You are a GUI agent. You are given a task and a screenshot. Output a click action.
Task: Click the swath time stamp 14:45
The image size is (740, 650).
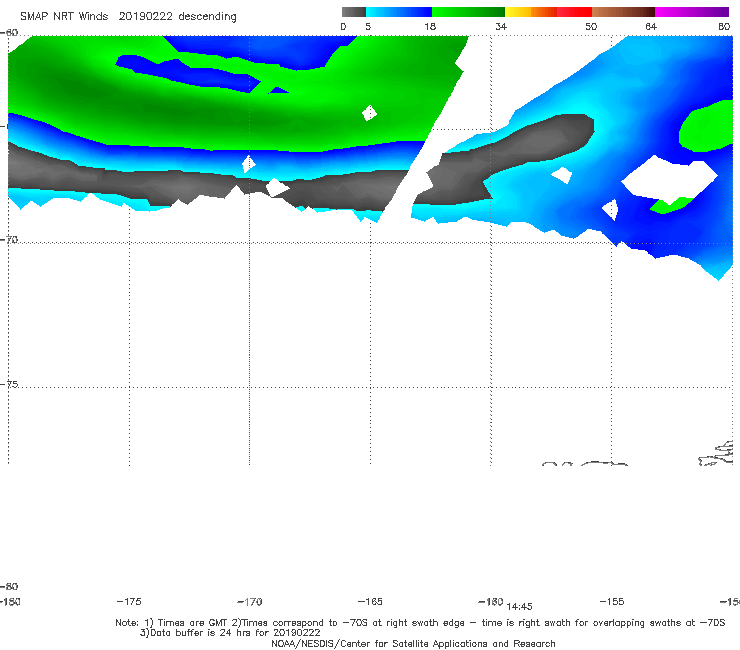[x=519, y=607]
